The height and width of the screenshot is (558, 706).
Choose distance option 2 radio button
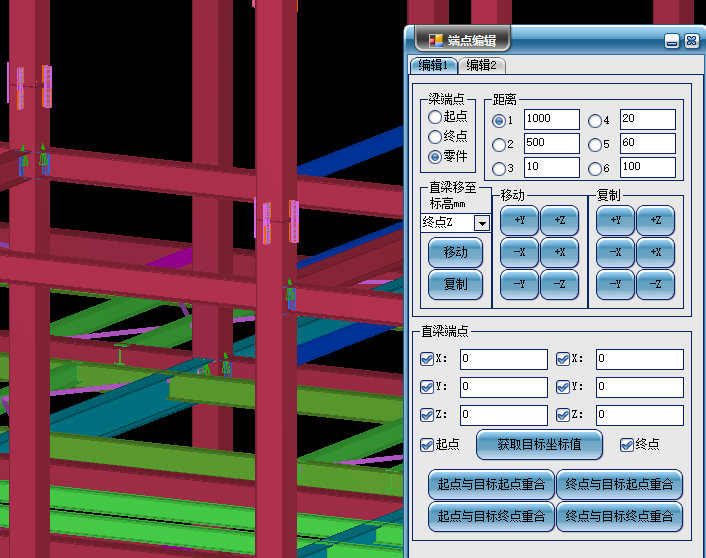click(499, 145)
